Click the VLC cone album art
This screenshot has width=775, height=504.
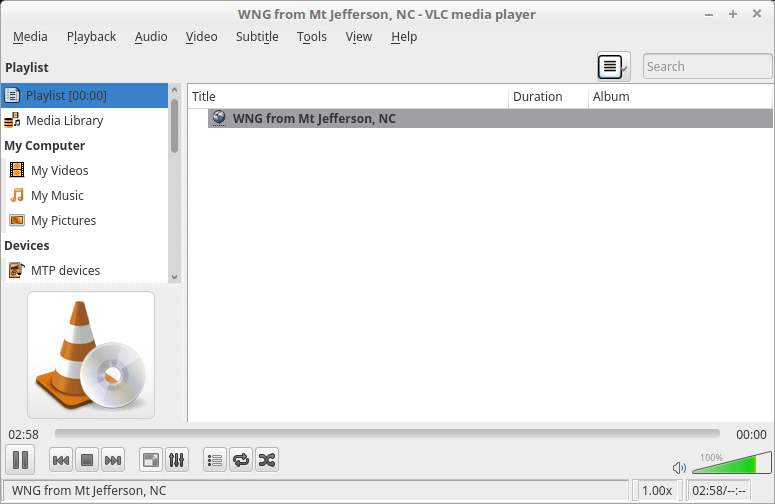pyautogui.click(x=91, y=355)
